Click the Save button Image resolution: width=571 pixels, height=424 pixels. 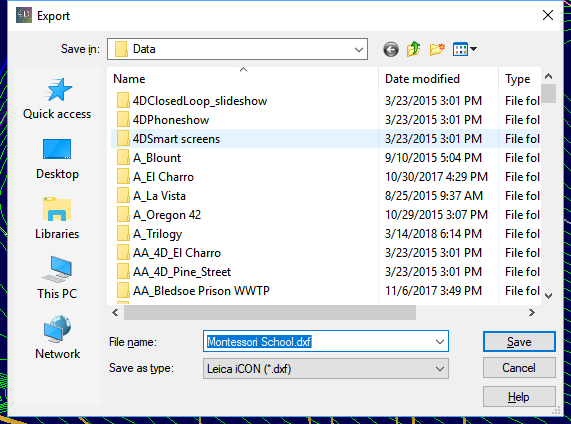pyautogui.click(x=519, y=342)
